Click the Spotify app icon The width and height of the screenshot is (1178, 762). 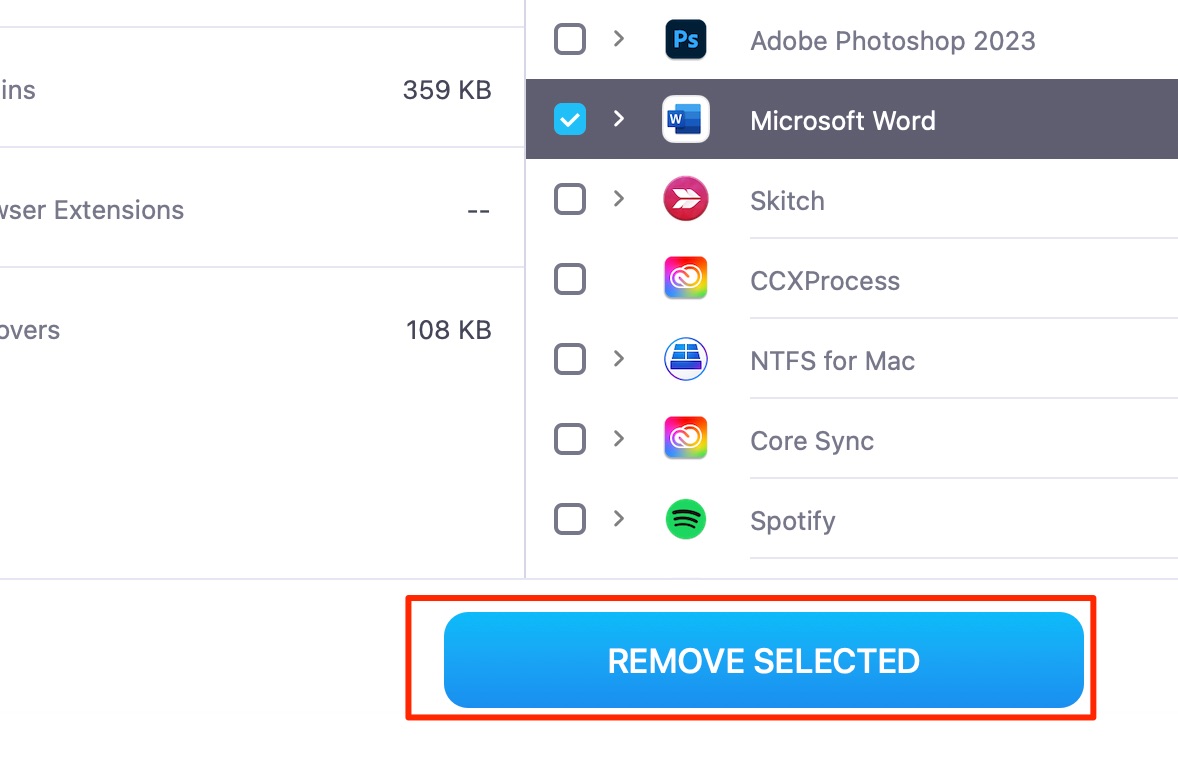[x=685, y=519]
